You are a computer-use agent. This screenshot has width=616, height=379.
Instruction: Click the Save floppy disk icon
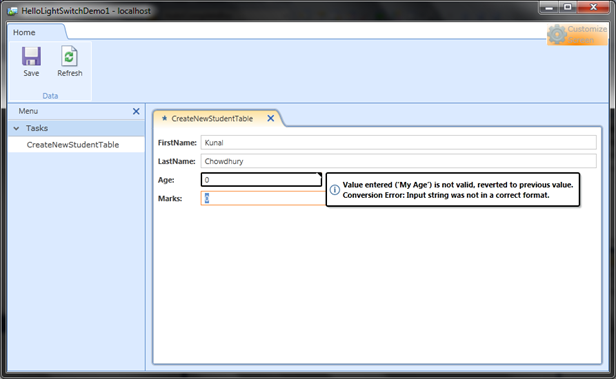point(31,56)
